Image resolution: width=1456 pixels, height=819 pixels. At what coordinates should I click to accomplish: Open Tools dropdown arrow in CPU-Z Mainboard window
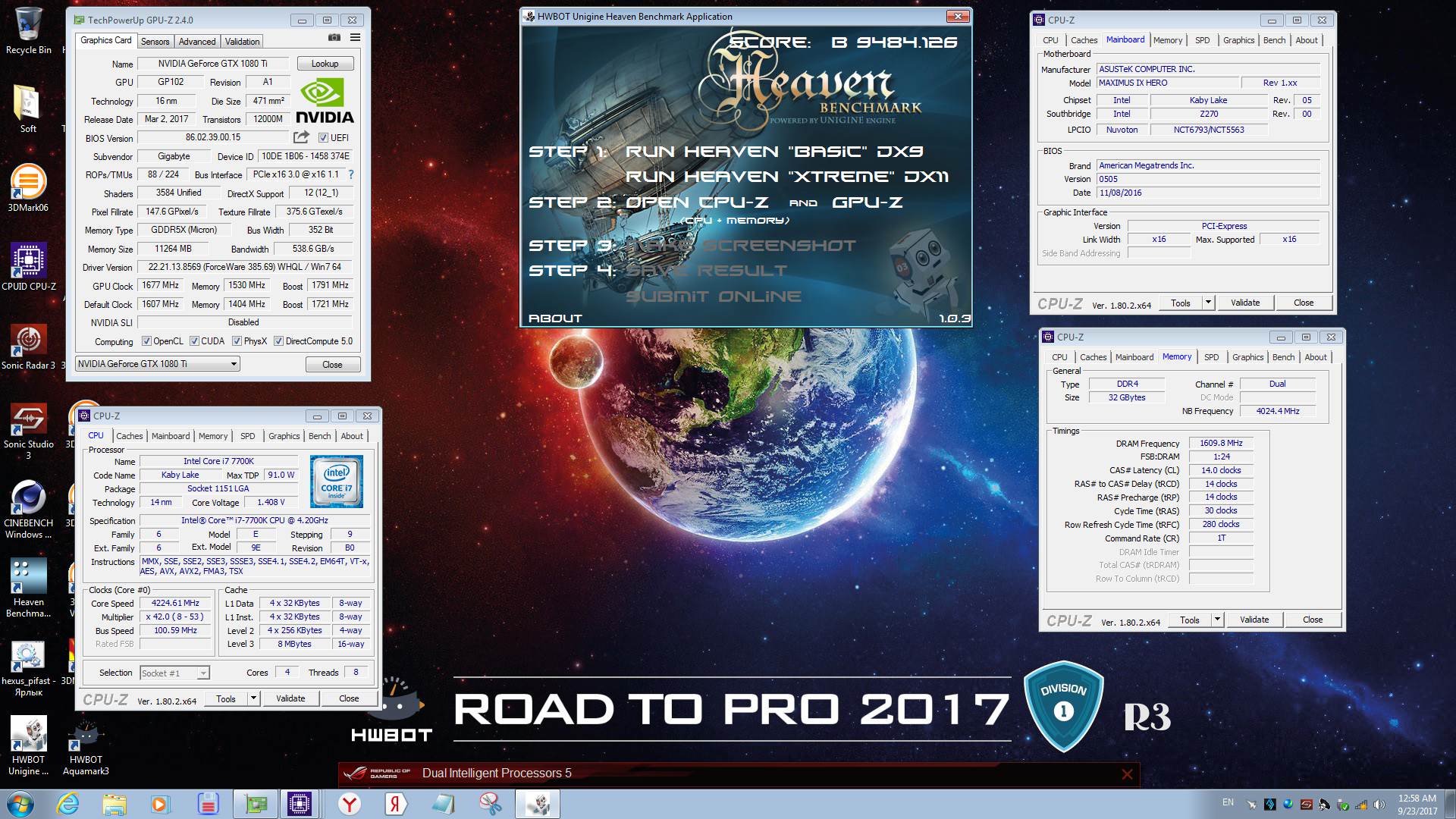(x=1208, y=303)
